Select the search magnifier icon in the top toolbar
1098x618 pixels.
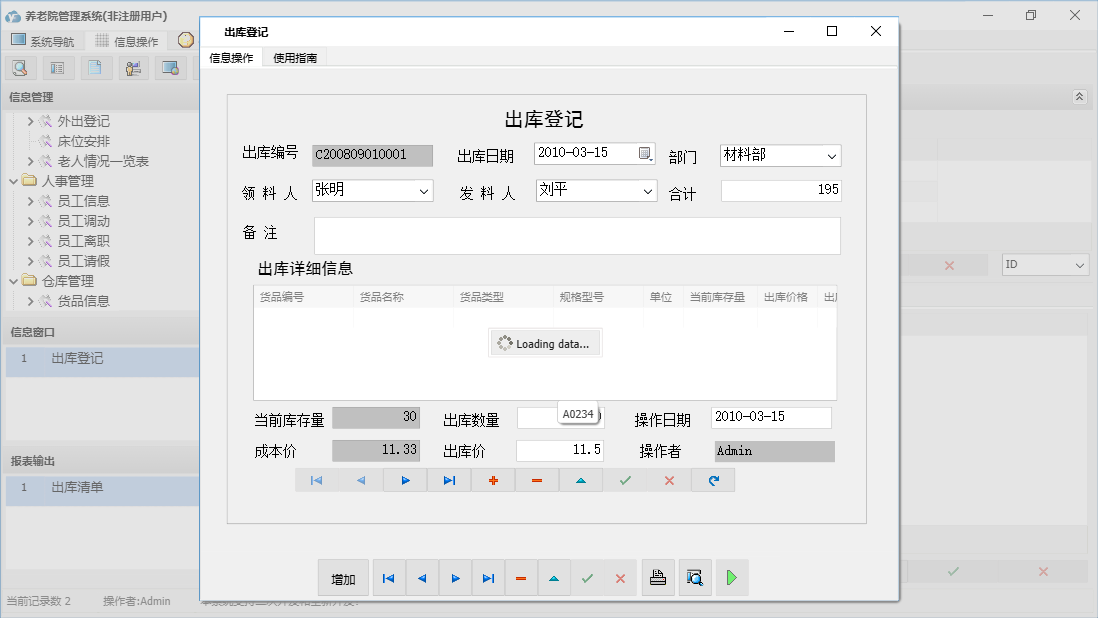point(20,67)
